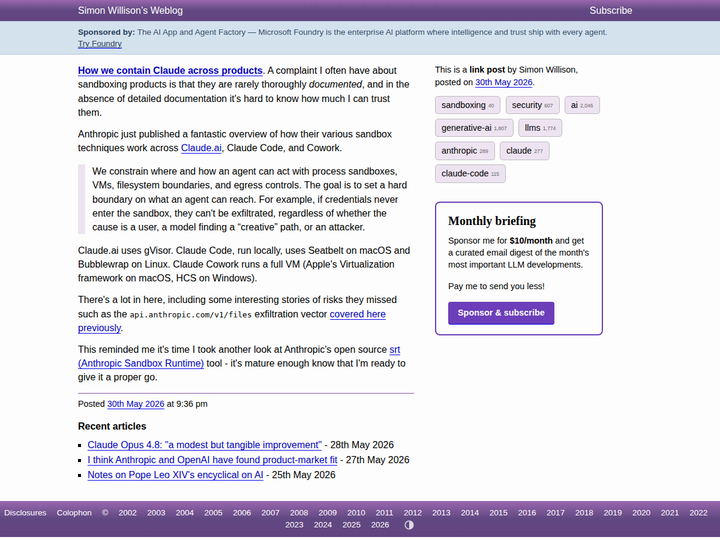Click the 'Recent articles' heading
The width and height of the screenshot is (720, 540).
pyautogui.click(x=112, y=426)
